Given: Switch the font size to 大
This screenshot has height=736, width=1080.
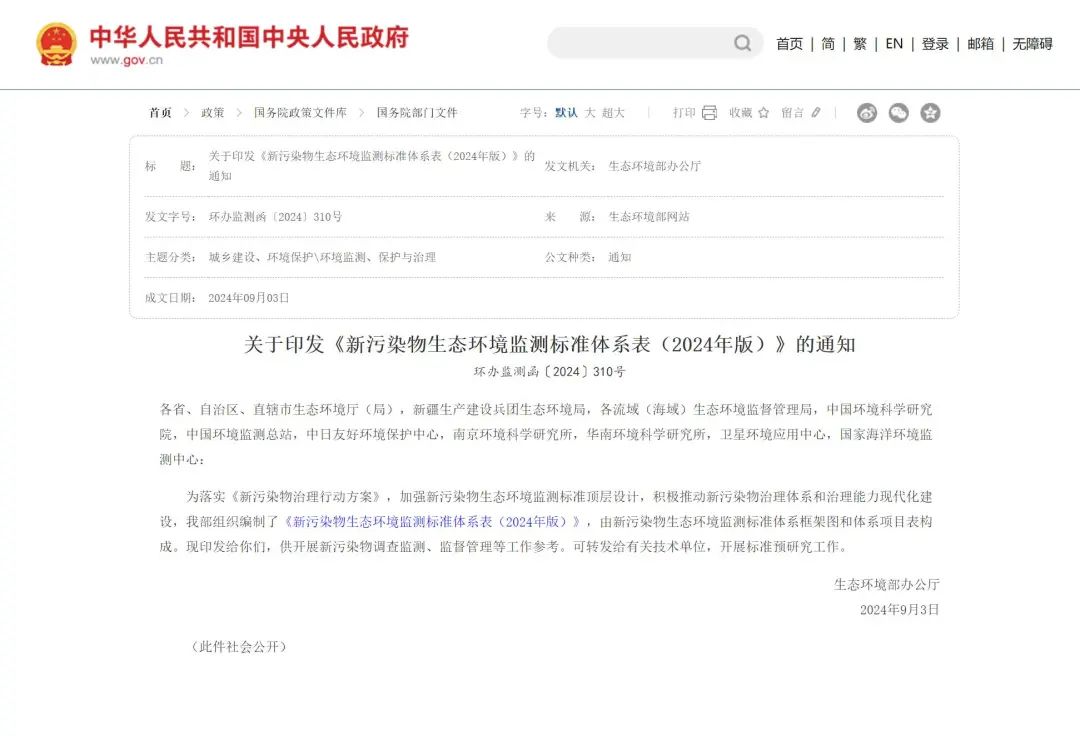Looking at the screenshot, I should (x=590, y=113).
